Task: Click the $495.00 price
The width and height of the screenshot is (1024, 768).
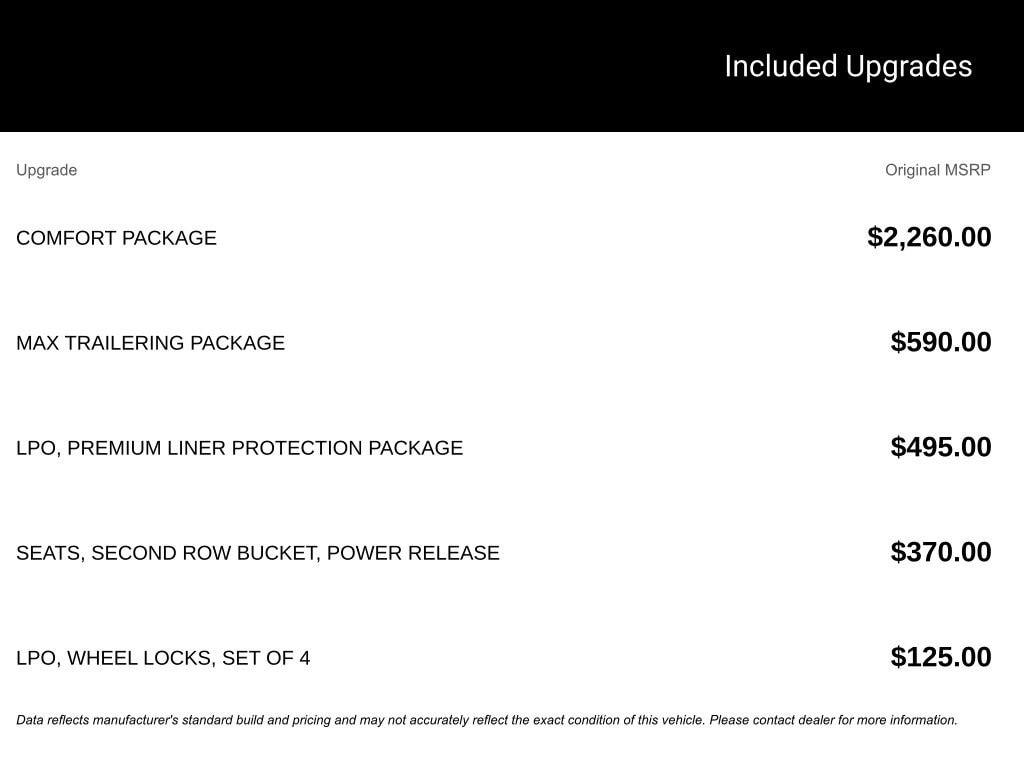Action: 941,447
